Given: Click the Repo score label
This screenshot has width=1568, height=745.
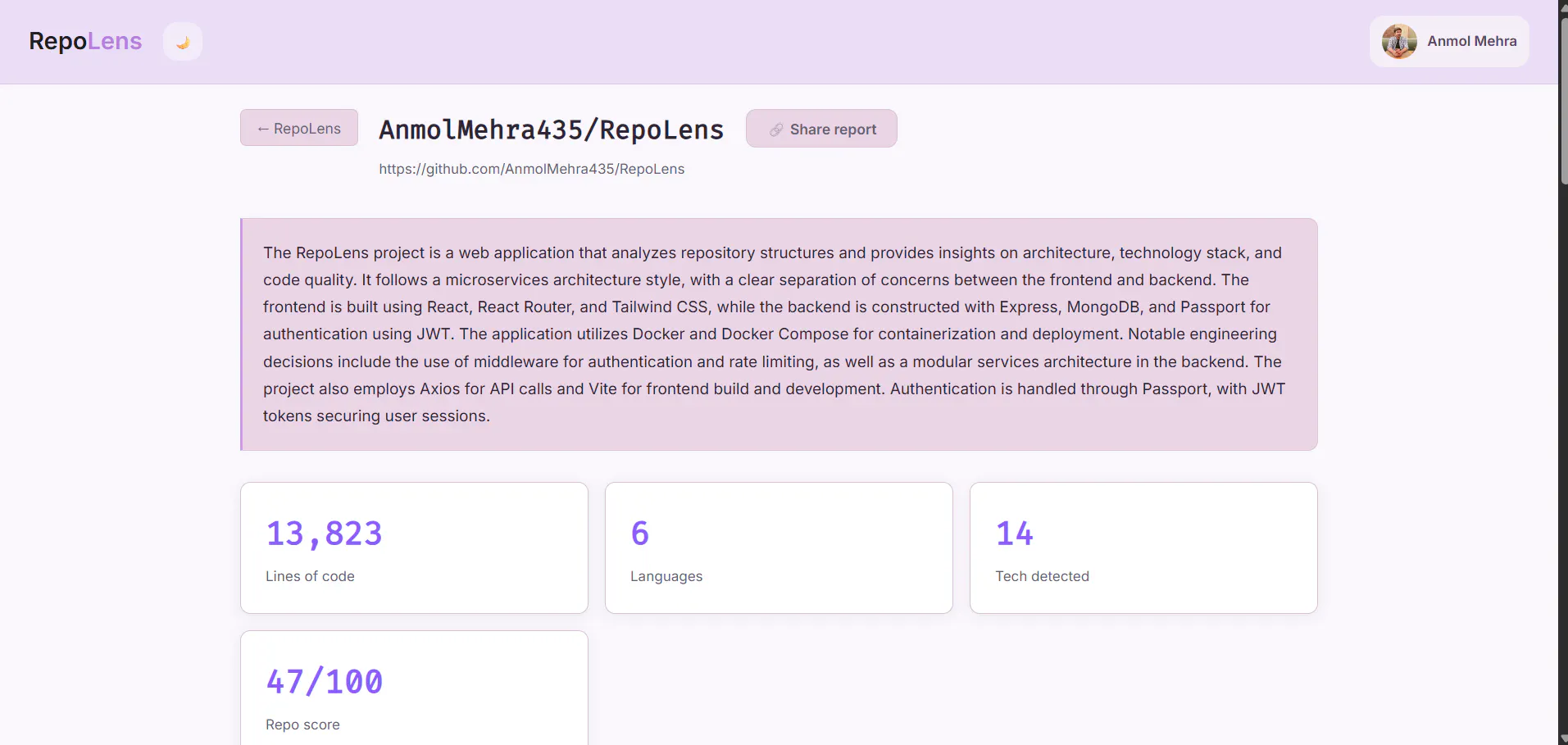Looking at the screenshot, I should coord(302,725).
